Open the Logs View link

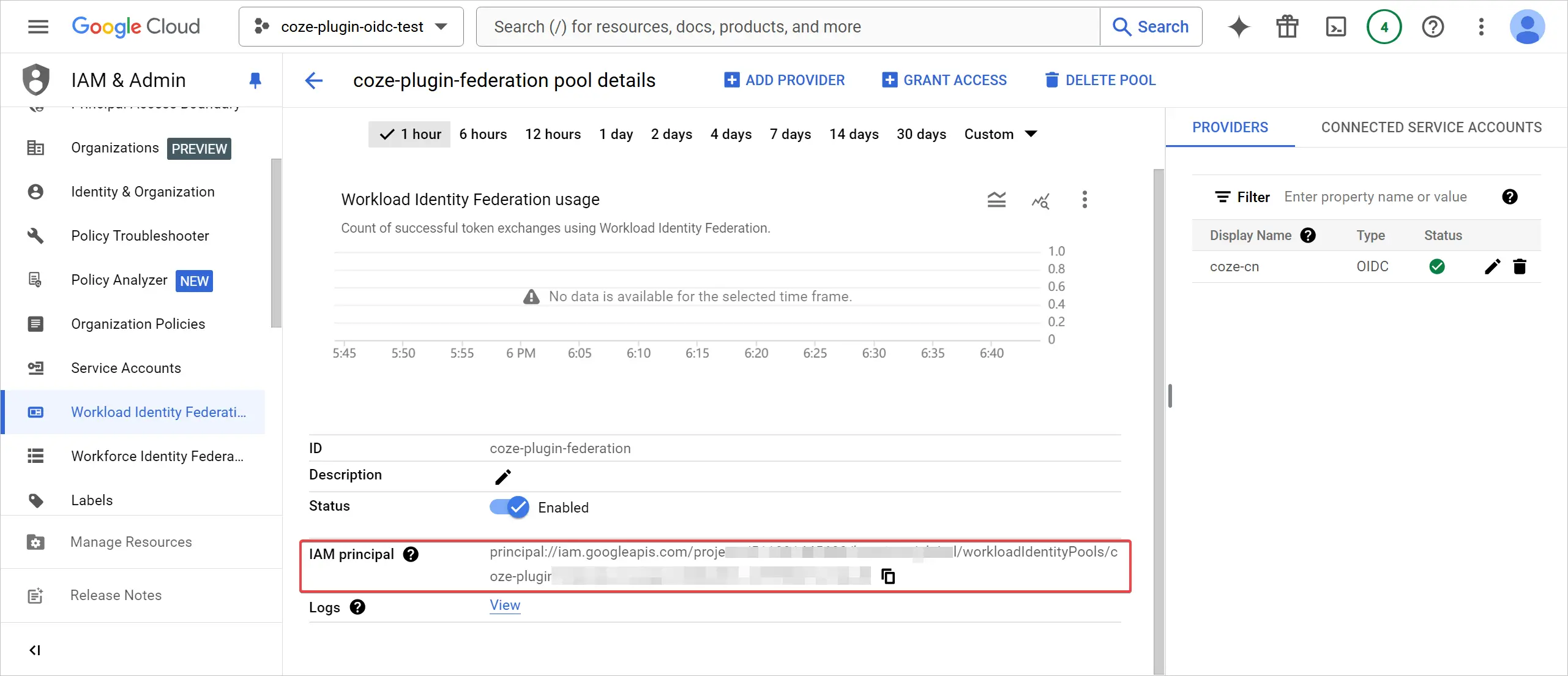505,605
